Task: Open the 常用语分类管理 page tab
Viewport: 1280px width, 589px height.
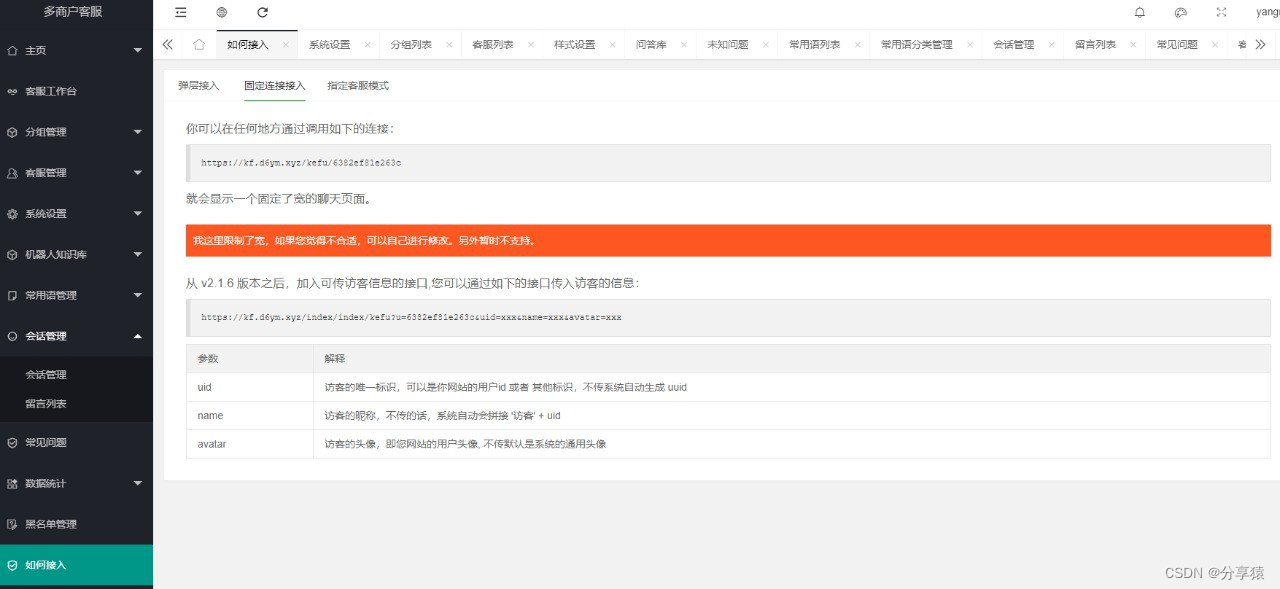Action: pos(917,45)
